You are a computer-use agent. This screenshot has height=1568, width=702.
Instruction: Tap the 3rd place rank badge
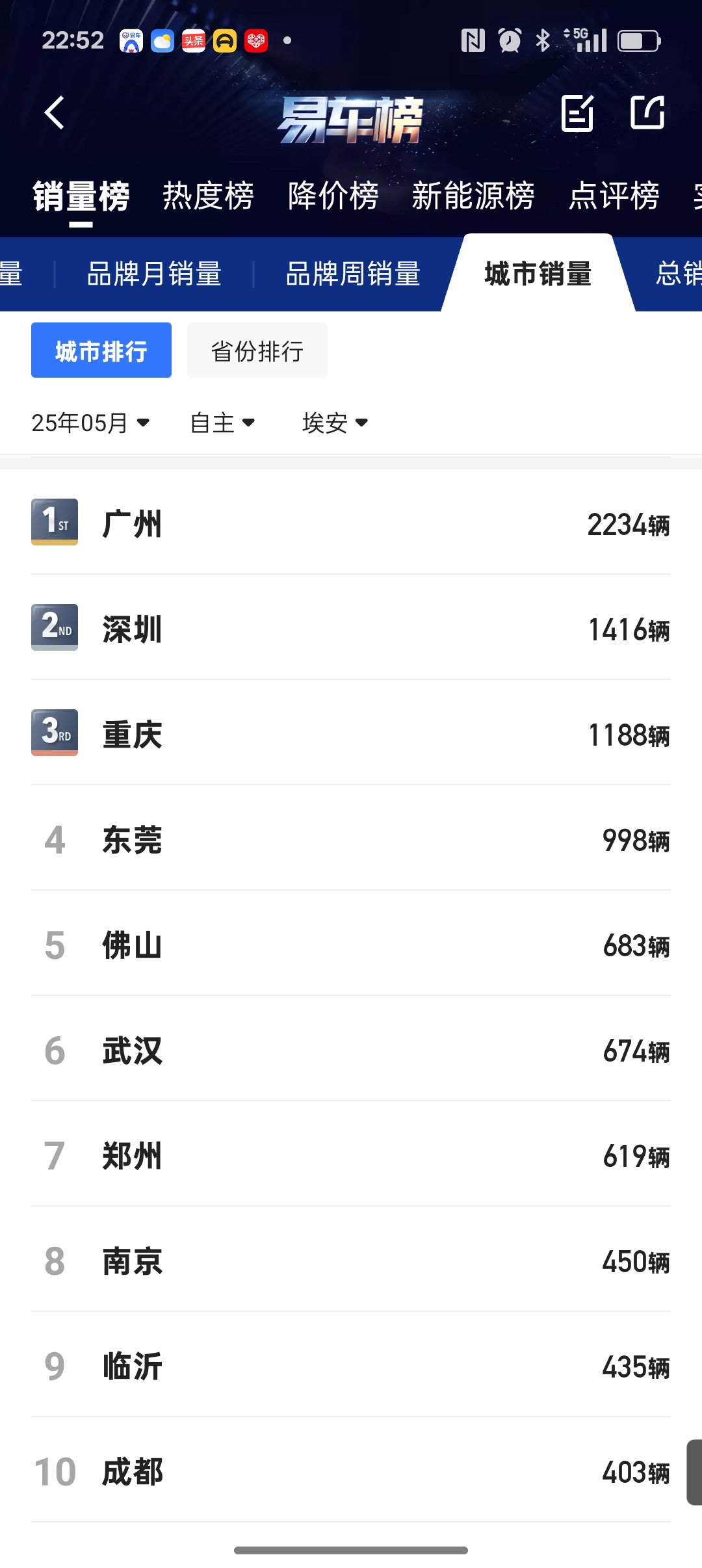tap(55, 733)
